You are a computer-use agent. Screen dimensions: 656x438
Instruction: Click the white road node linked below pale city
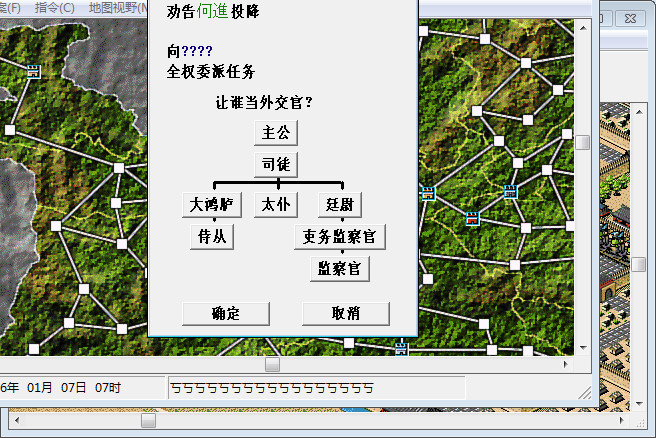[x=10, y=130]
